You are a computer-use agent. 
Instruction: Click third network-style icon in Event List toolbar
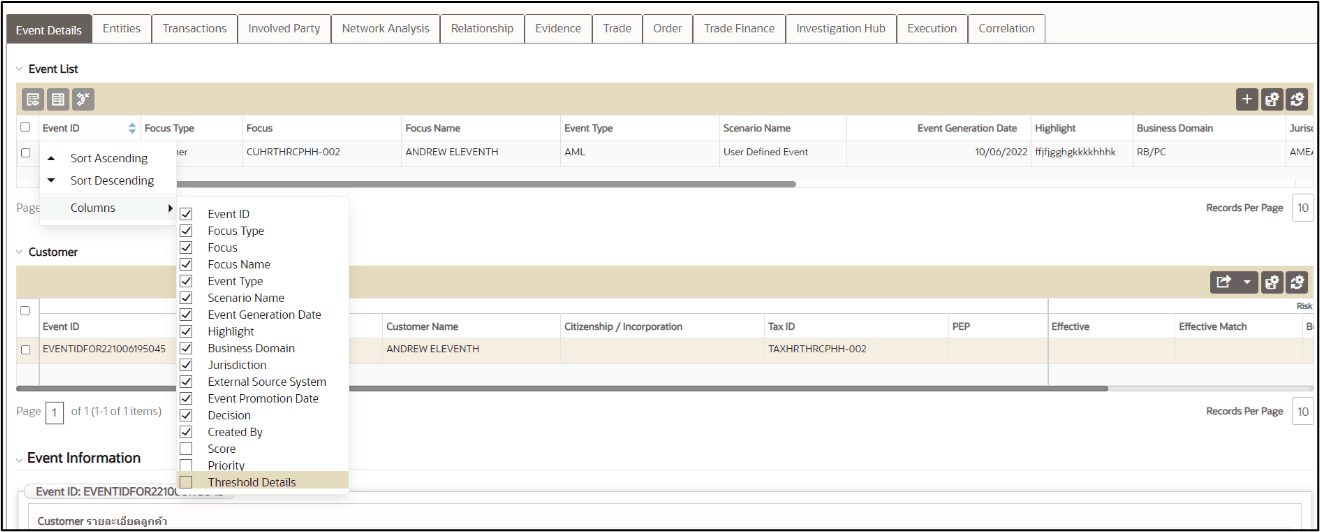point(83,99)
